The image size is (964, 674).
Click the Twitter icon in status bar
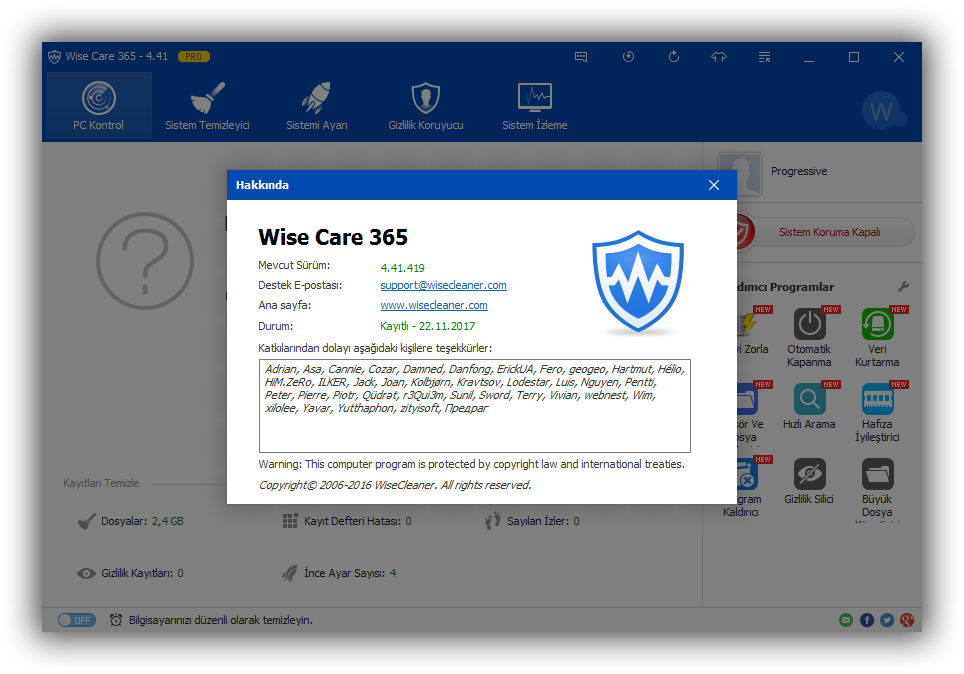click(x=887, y=620)
